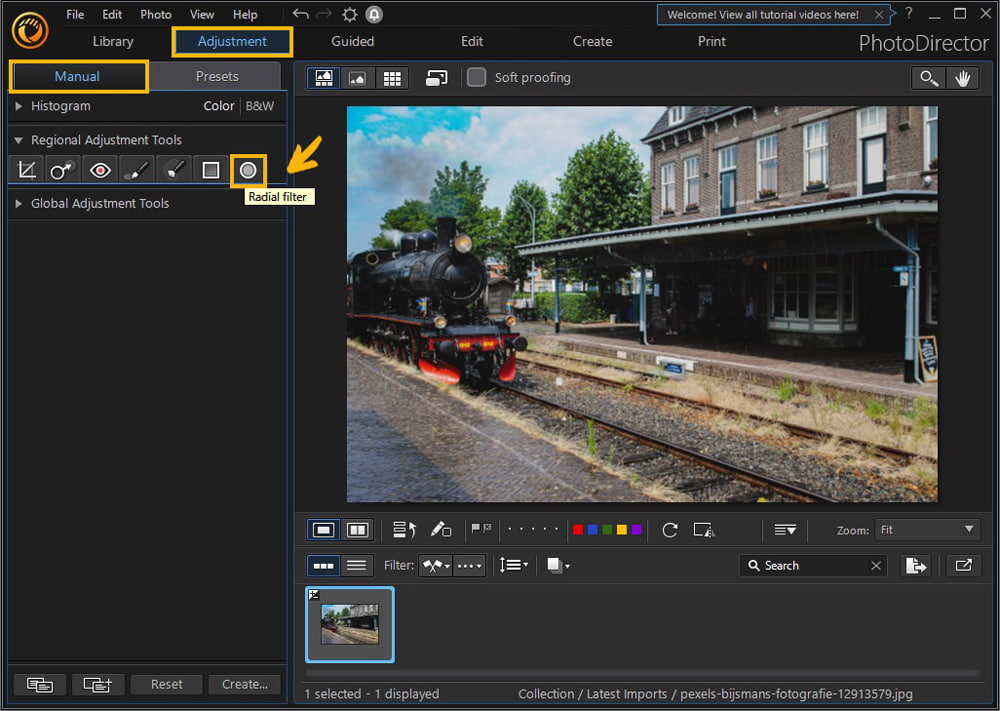Open the Zoom level dropdown showing Fit
Viewport: 1000px width, 711px height.
(x=927, y=529)
